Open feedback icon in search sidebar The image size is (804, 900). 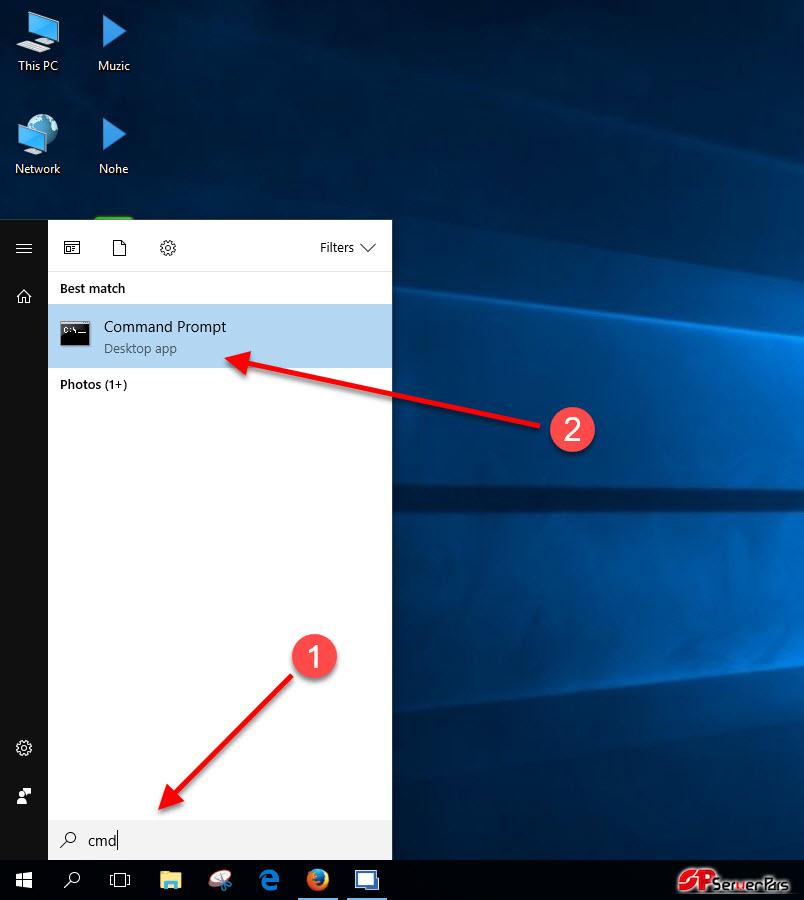pos(24,796)
